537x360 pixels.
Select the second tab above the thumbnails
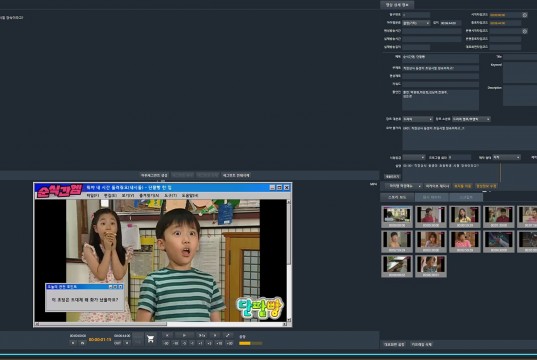pos(432,197)
